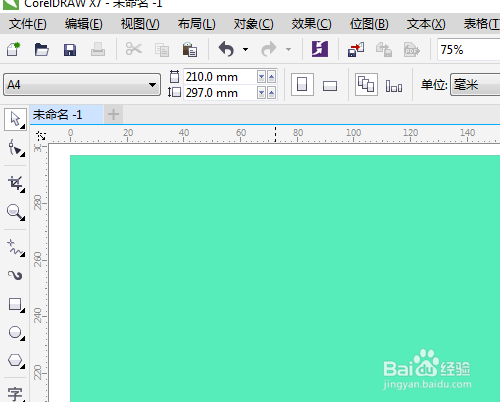Open the 文件(F) menu
Viewport: 500px width, 402px height.
tap(28, 24)
